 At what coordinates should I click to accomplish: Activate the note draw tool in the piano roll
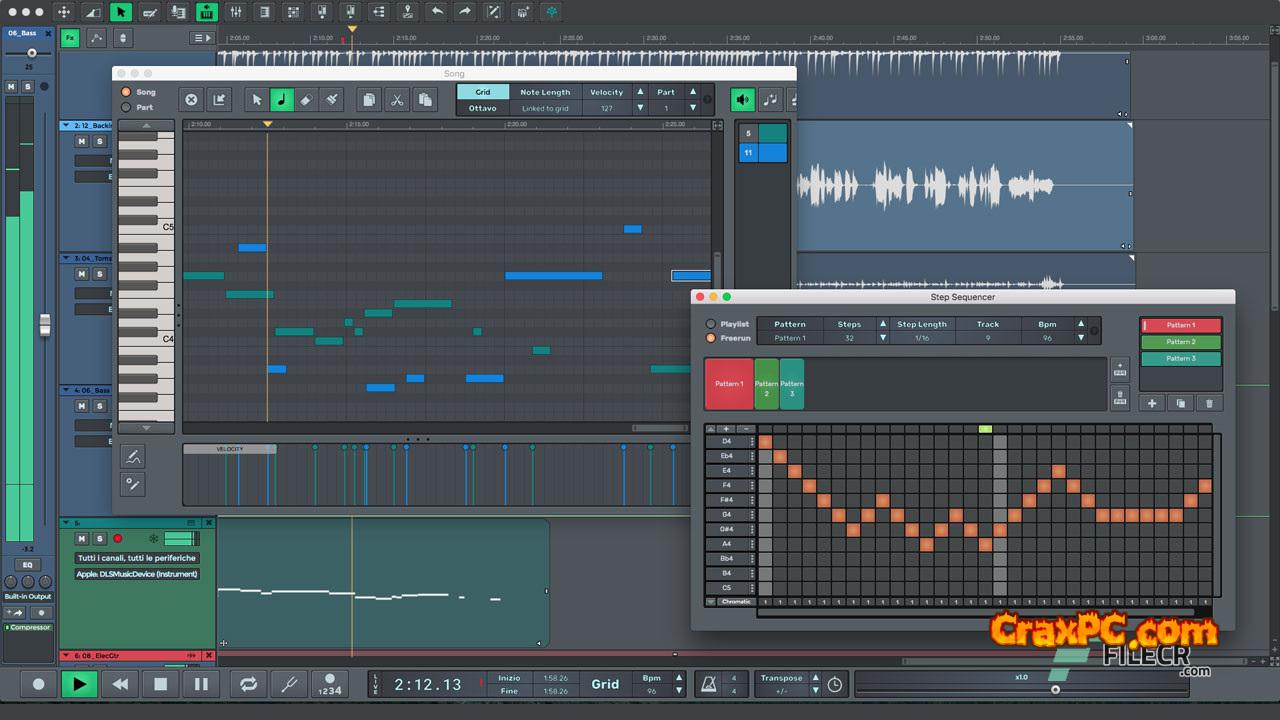pyautogui.click(x=282, y=100)
